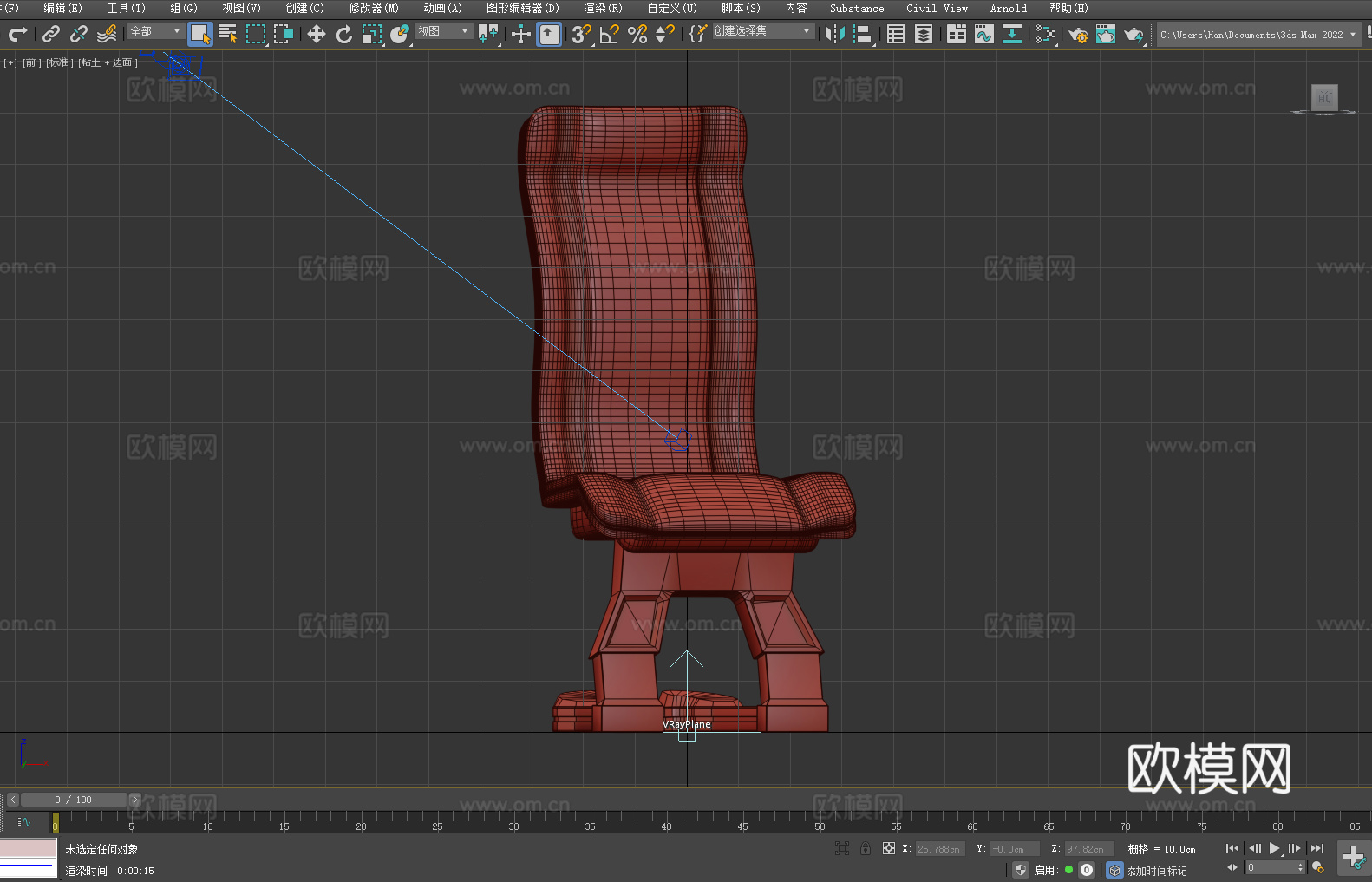The width and height of the screenshot is (1372, 882).
Task: Open the reference coordinate '视图' dropdown
Action: pos(443,31)
